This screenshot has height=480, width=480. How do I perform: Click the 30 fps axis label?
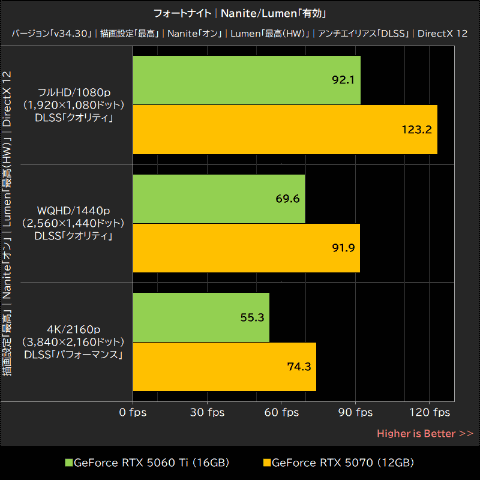(x=207, y=412)
